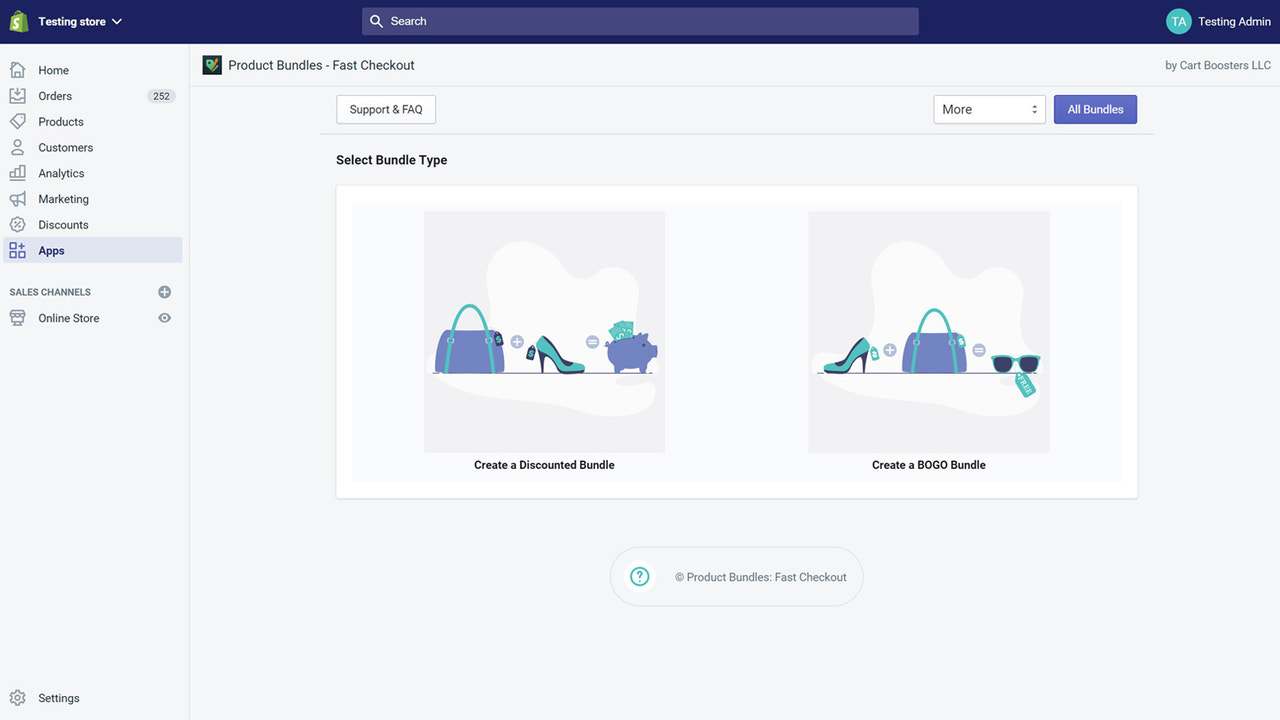Open help via the question mark icon
The height and width of the screenshot is (720, 1280).
[x=639, y=576]
